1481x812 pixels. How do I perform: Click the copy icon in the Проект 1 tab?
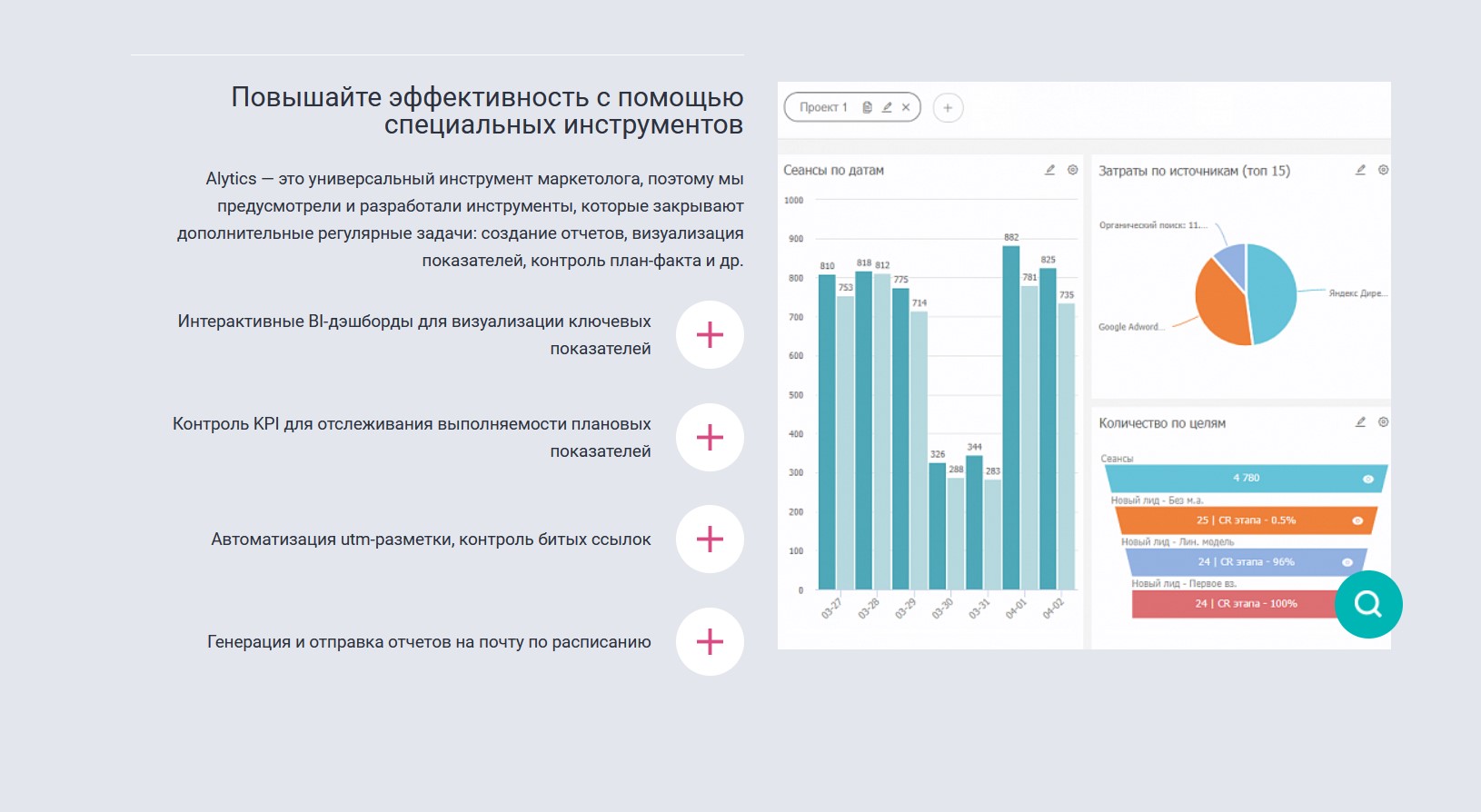click(x=867, y=107)
